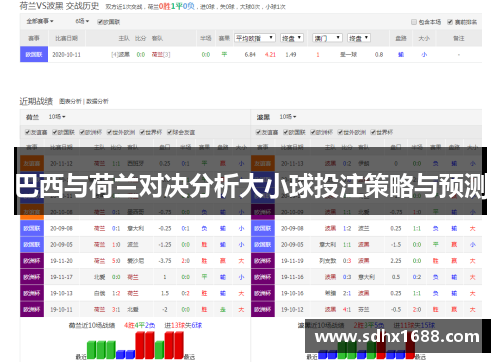Click the 备注 column header
This screenshot has height=362, width=500.
(459, 39)
